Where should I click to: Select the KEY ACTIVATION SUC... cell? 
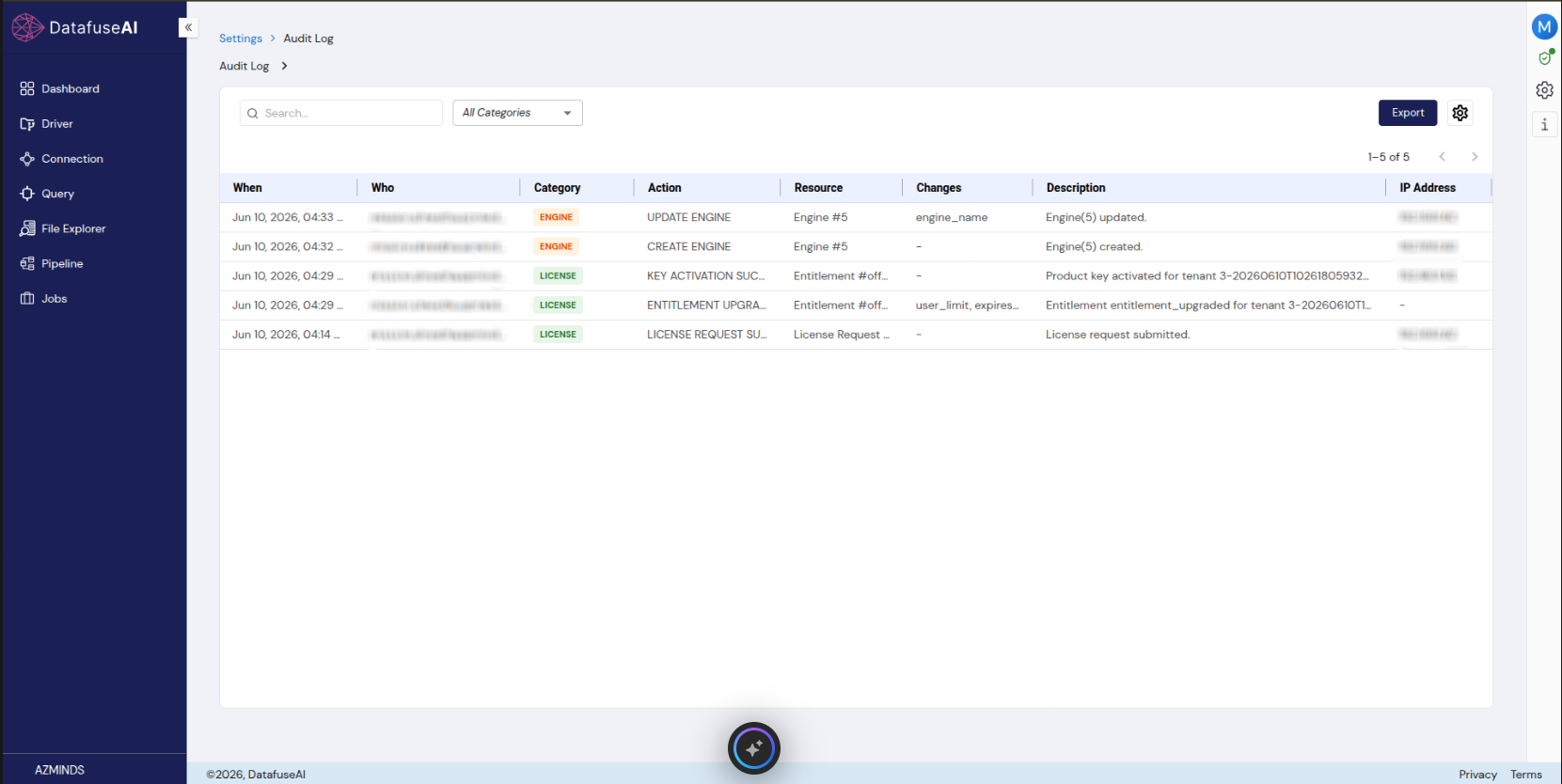coord(705,275)
